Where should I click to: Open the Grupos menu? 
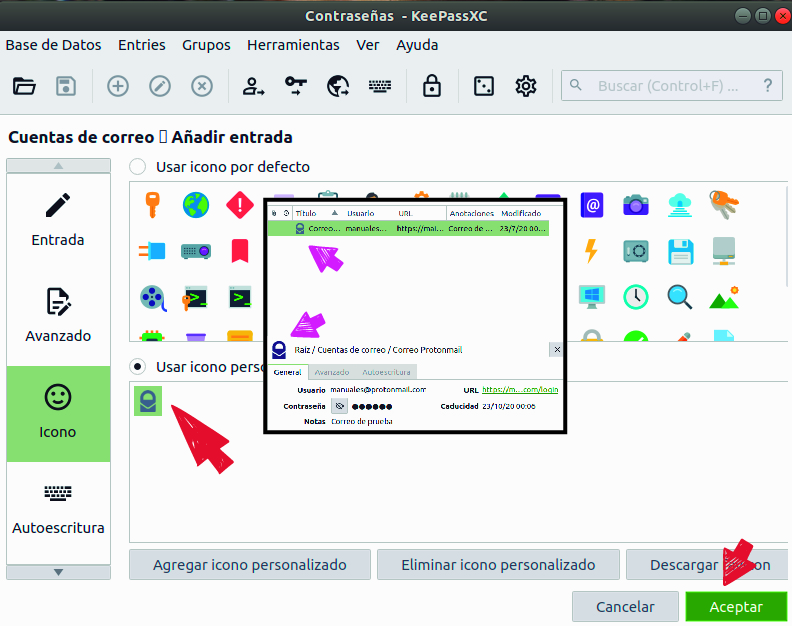[x=206, y=45]
